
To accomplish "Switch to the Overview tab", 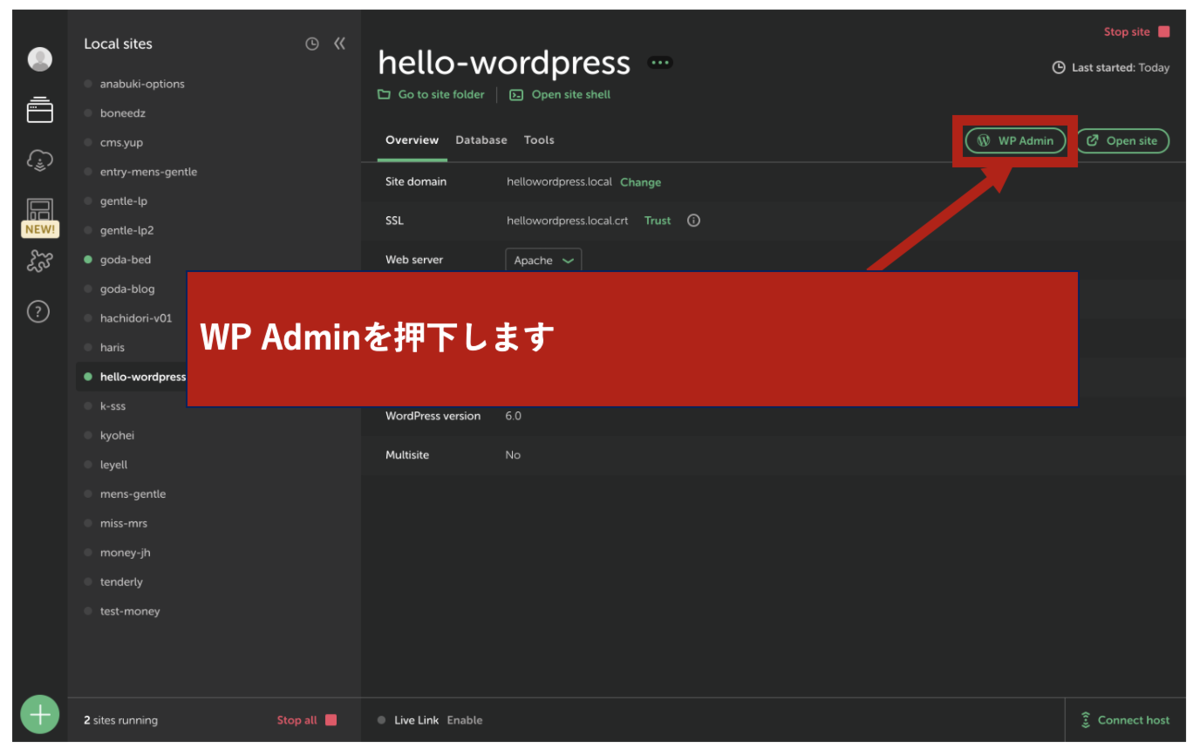I will pyautogui.click(x=412, y=140).
